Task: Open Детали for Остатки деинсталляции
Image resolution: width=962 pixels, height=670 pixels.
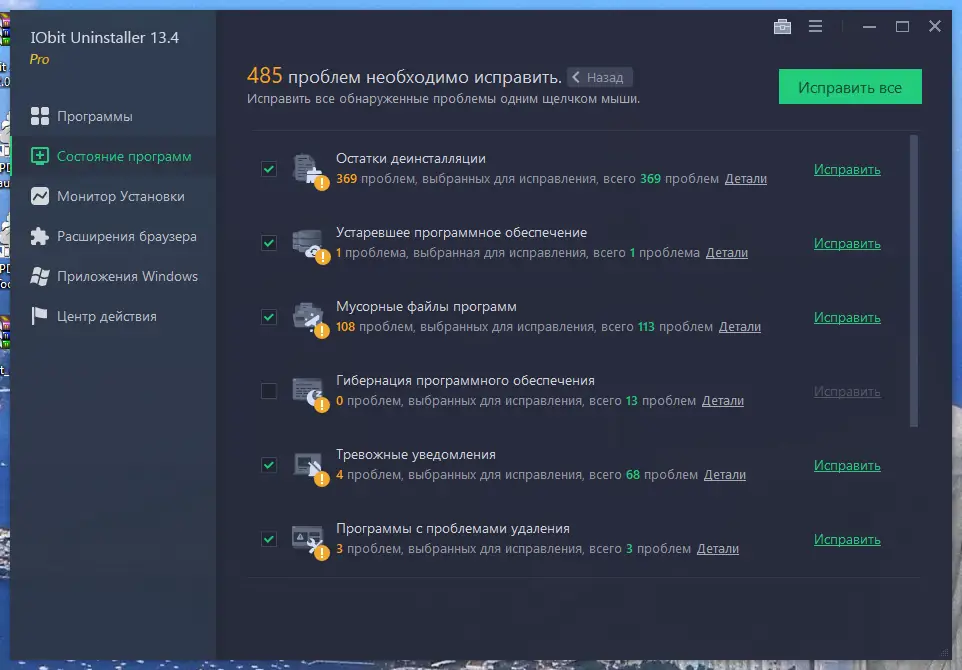Action: pos(745,179)
